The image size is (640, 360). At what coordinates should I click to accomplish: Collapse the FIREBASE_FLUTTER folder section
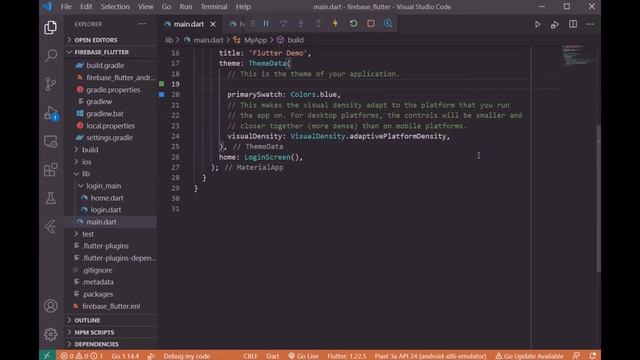[110, 52]
